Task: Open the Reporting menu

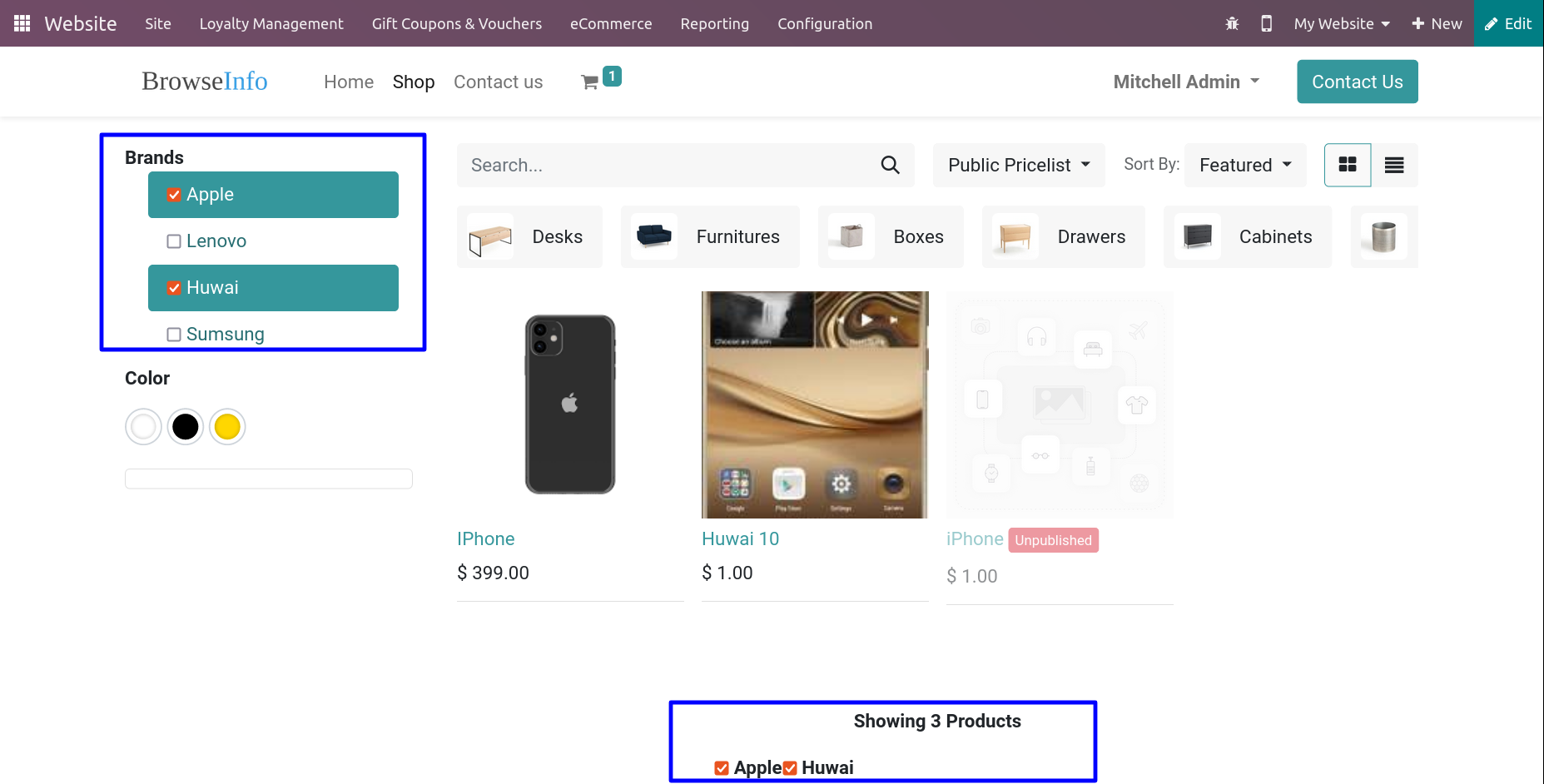Action: click(715, 23)
